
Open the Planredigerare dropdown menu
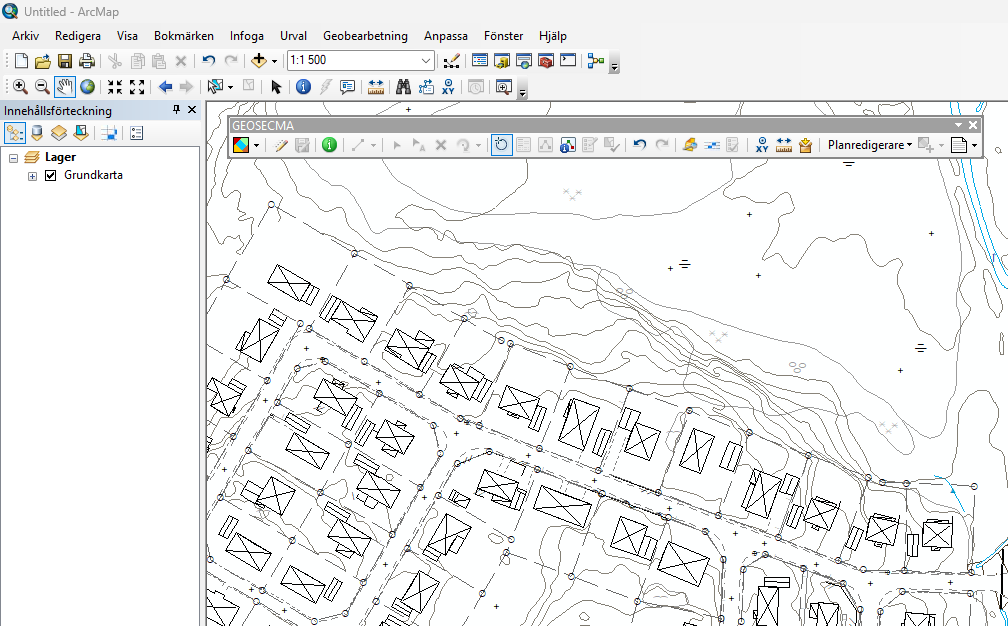pos(869,145)
